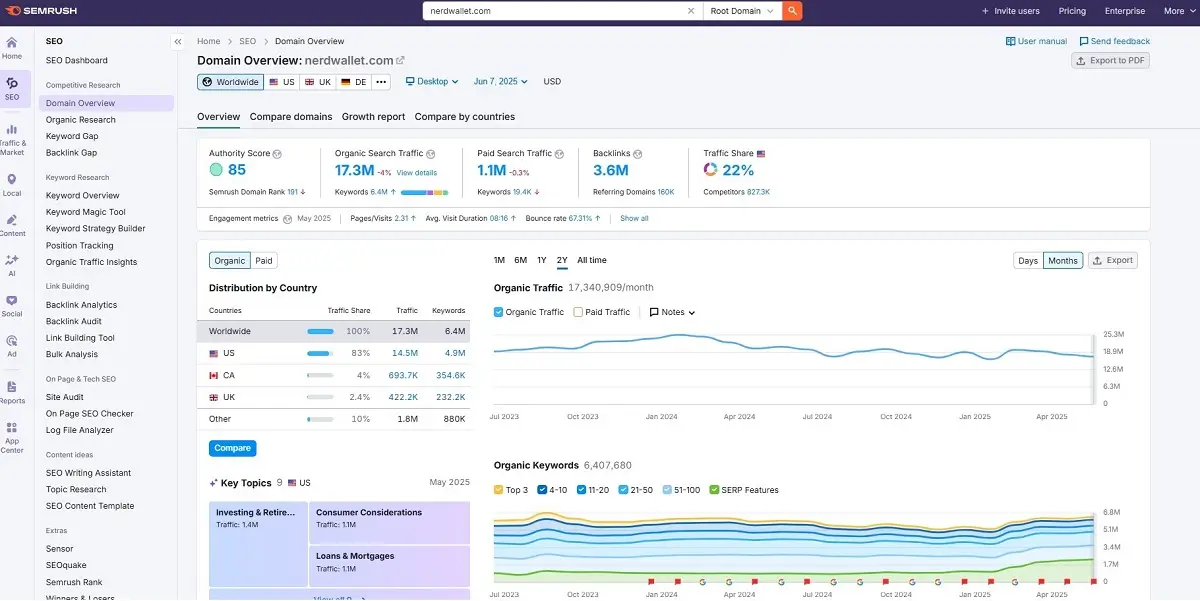Click the Authority Score info icon

[x=277, y=154]
